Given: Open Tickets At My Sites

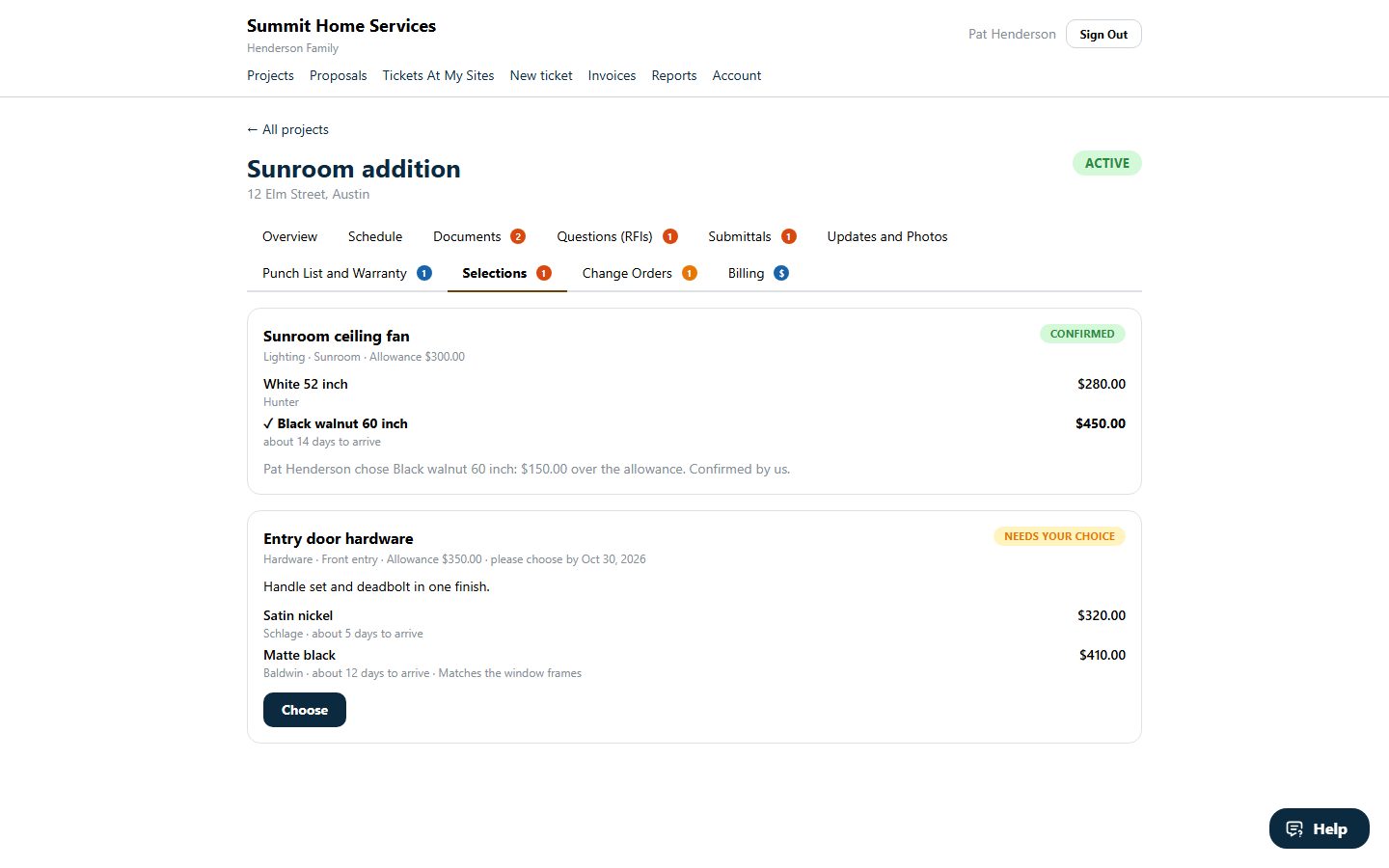Looking at the screenshot, I should click(438, 75).
